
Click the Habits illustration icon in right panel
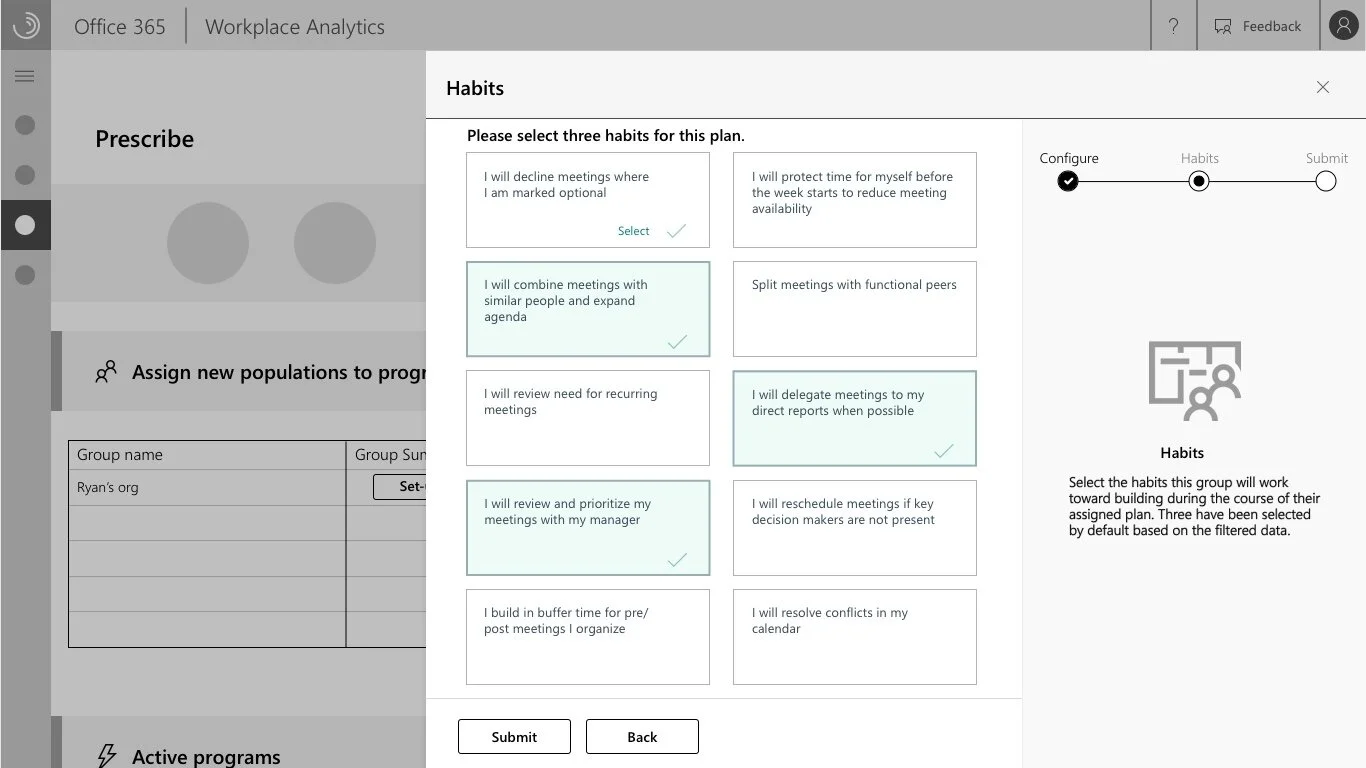[x=1195, y=380]
